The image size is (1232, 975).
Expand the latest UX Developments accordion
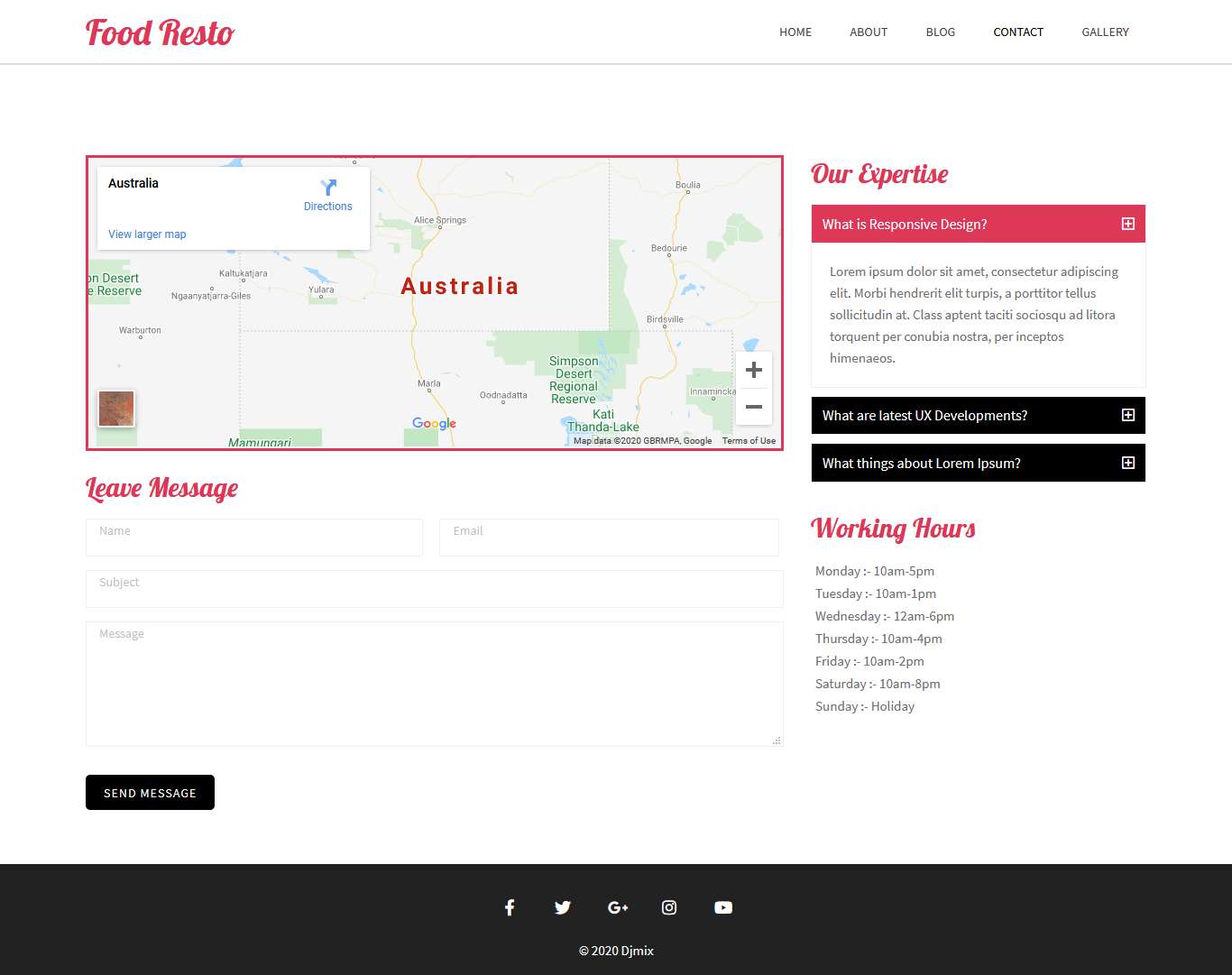pos(1127,415)
